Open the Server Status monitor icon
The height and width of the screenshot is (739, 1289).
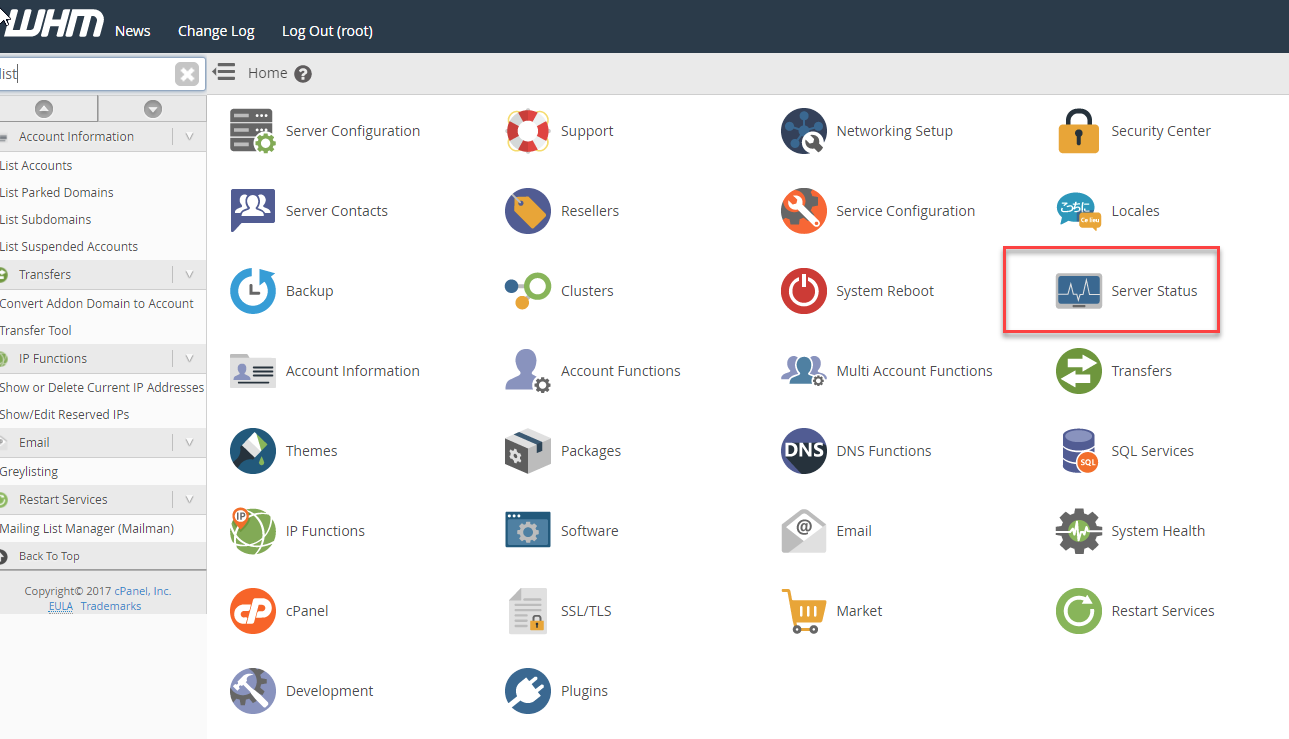pyautogui.click(x=1079, y=291)
